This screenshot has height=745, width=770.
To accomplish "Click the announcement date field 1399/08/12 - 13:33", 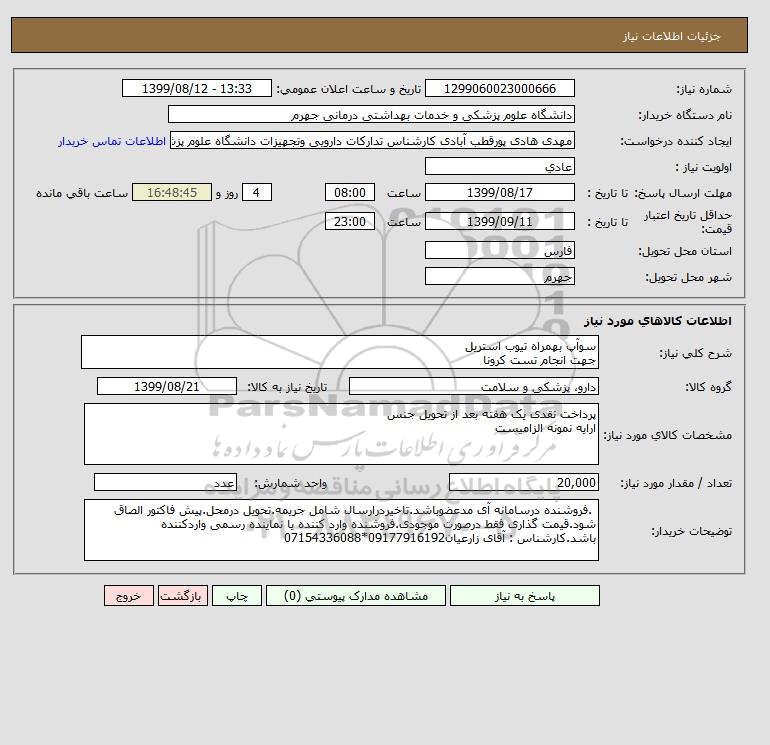I will [x=196, y=88].
